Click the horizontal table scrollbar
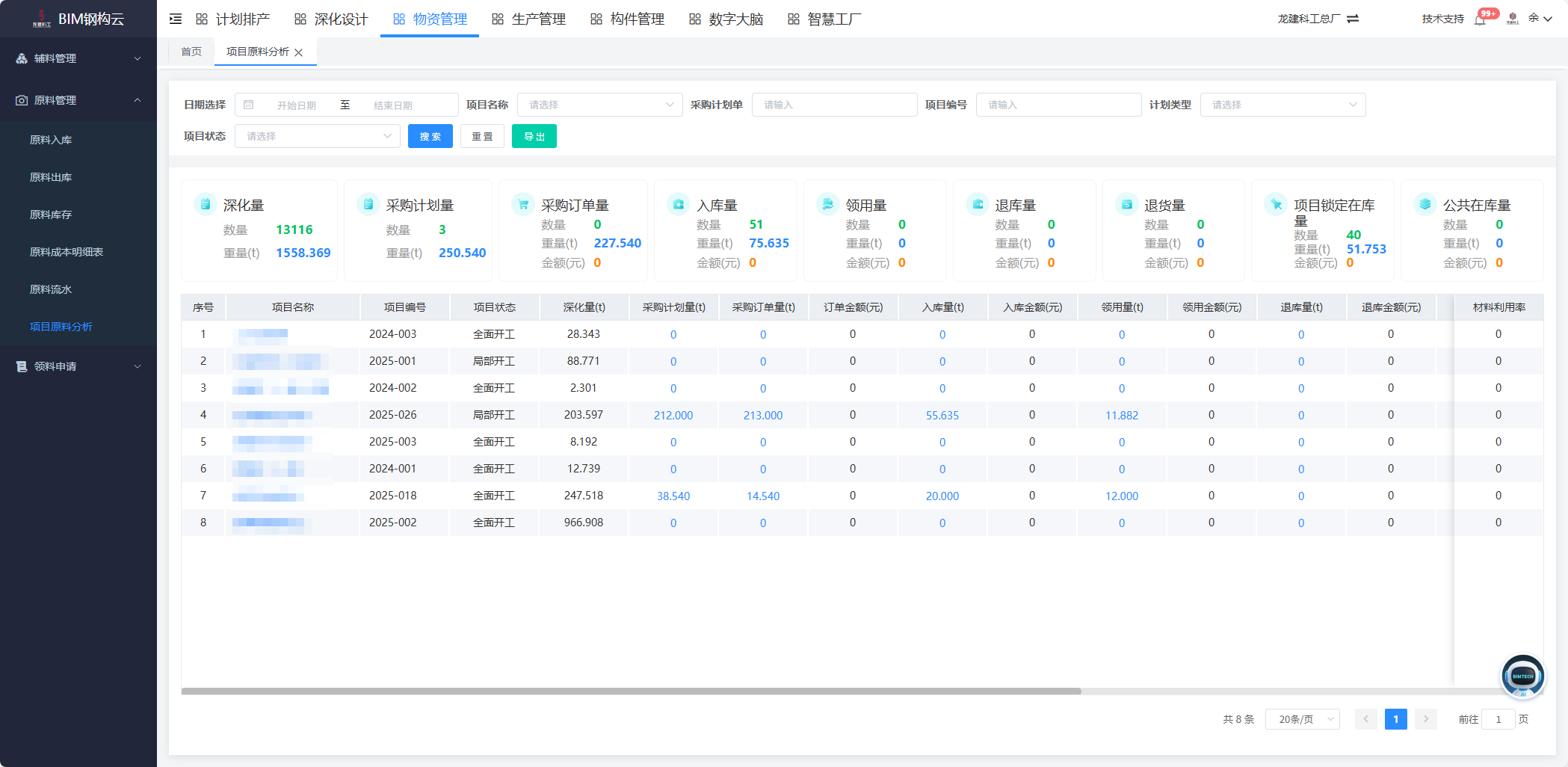Screen dimensions: 1568x767 [631, 691]
